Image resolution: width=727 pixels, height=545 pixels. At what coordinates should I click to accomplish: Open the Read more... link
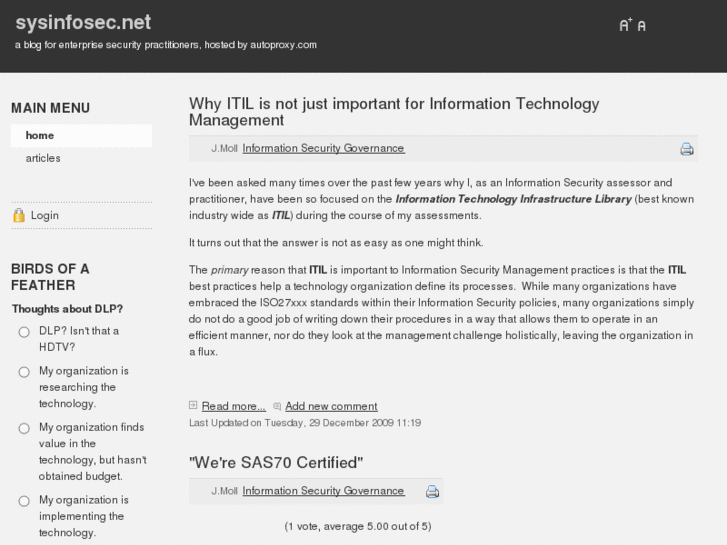[233, 406]
